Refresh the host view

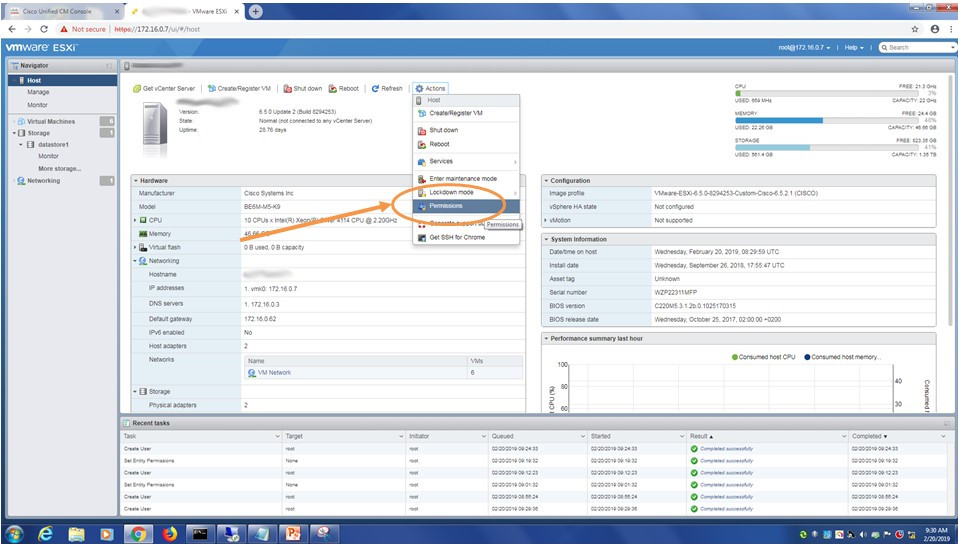pyautogui.click(x=387, y=89)
